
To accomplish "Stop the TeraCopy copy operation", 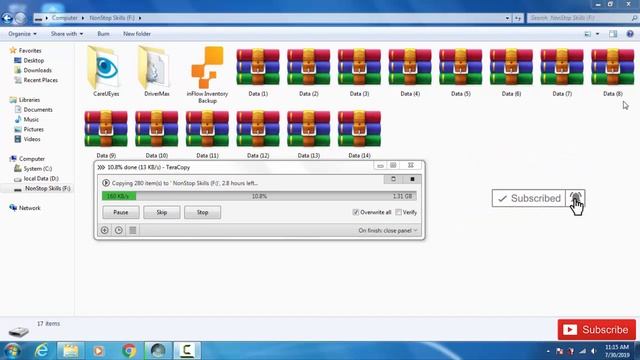I will [202, 212].
